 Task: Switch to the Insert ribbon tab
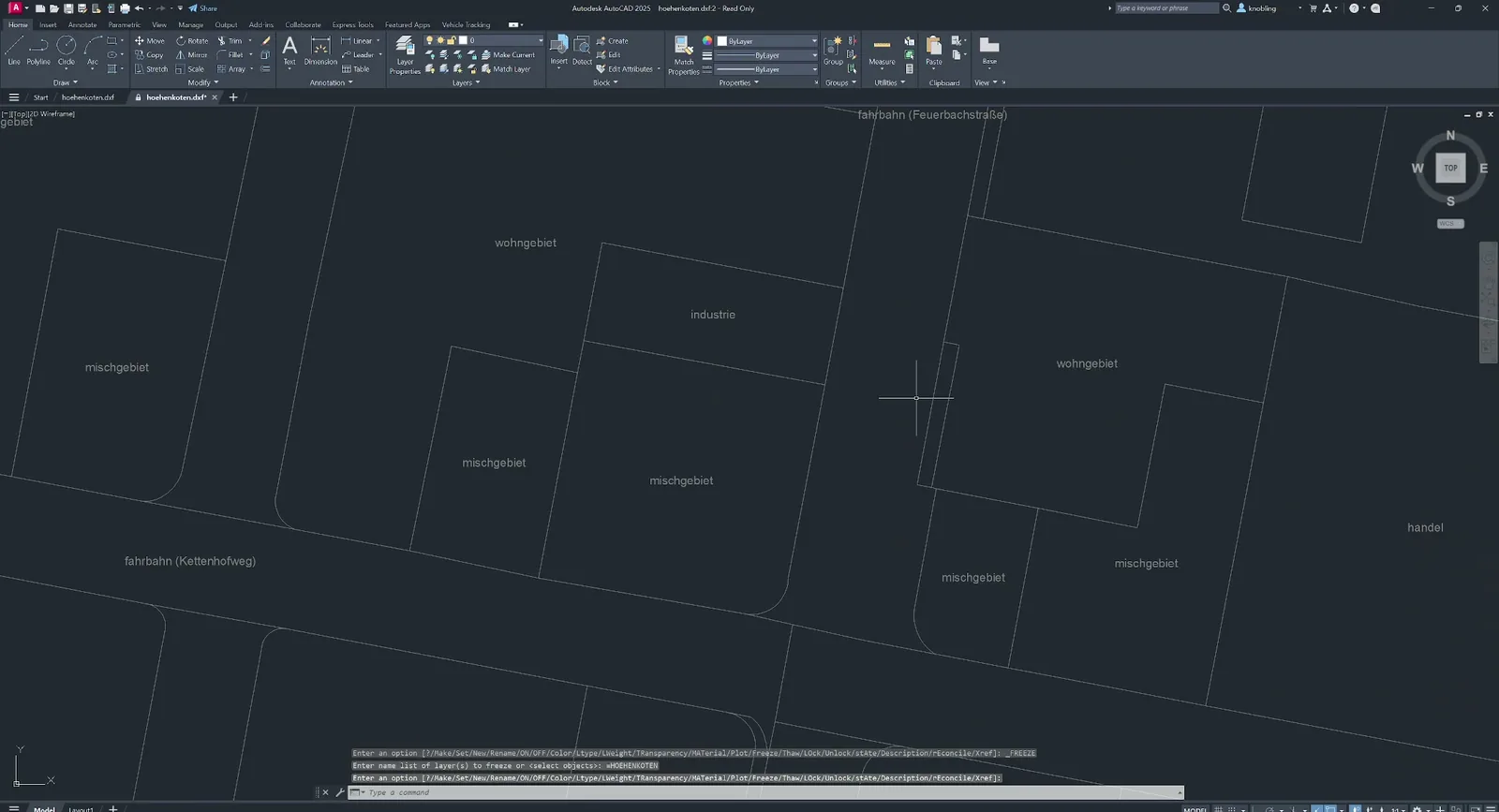tap(48, 25)
